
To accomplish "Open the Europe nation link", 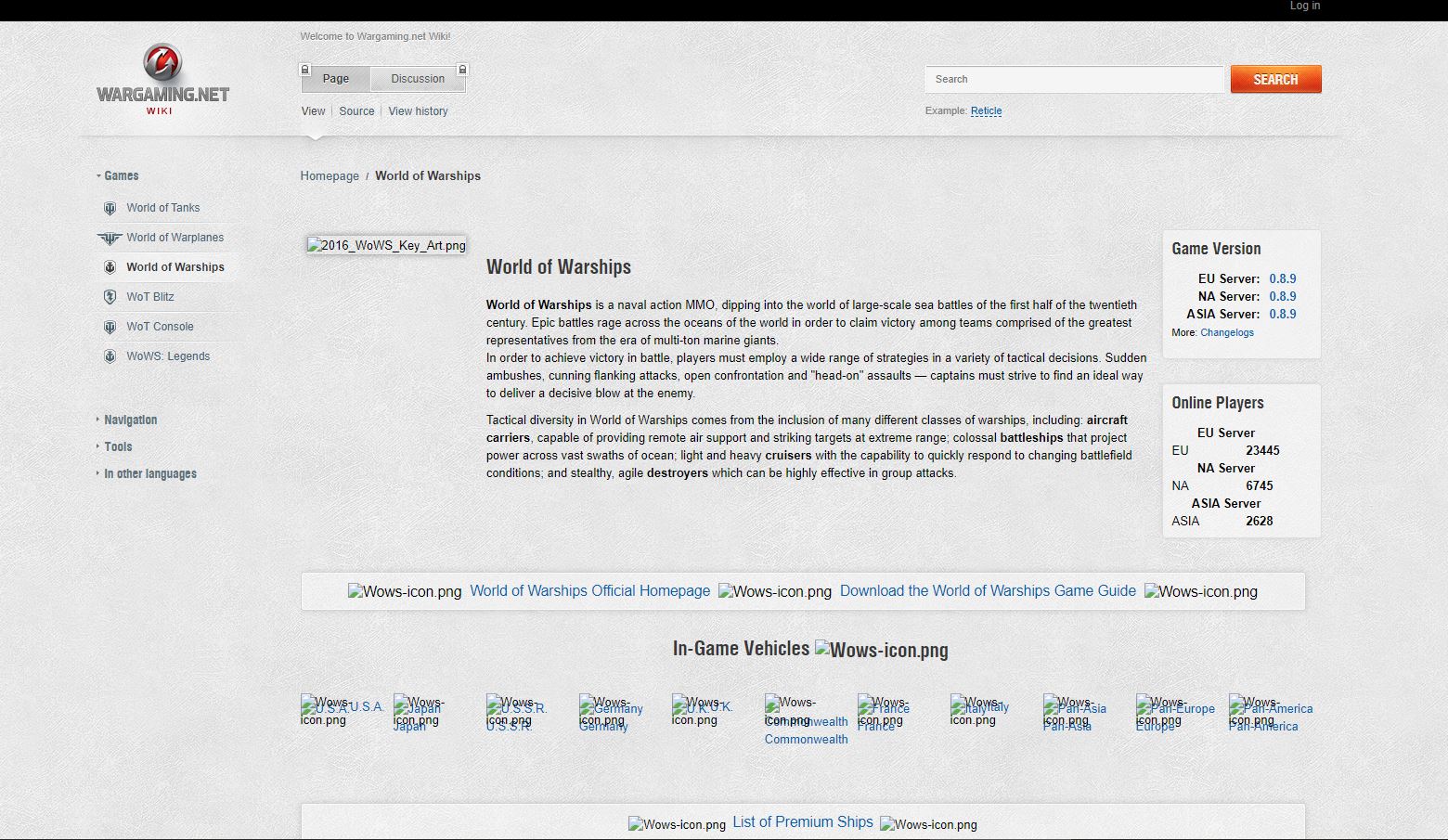I will [x=1155, y=726].
